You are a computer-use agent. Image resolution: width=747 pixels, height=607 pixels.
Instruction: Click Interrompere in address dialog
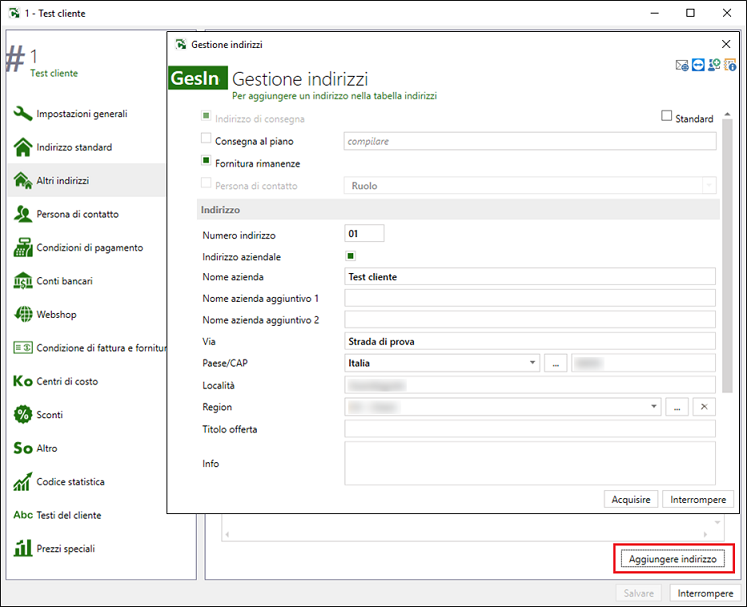click(x=698, y=499)
